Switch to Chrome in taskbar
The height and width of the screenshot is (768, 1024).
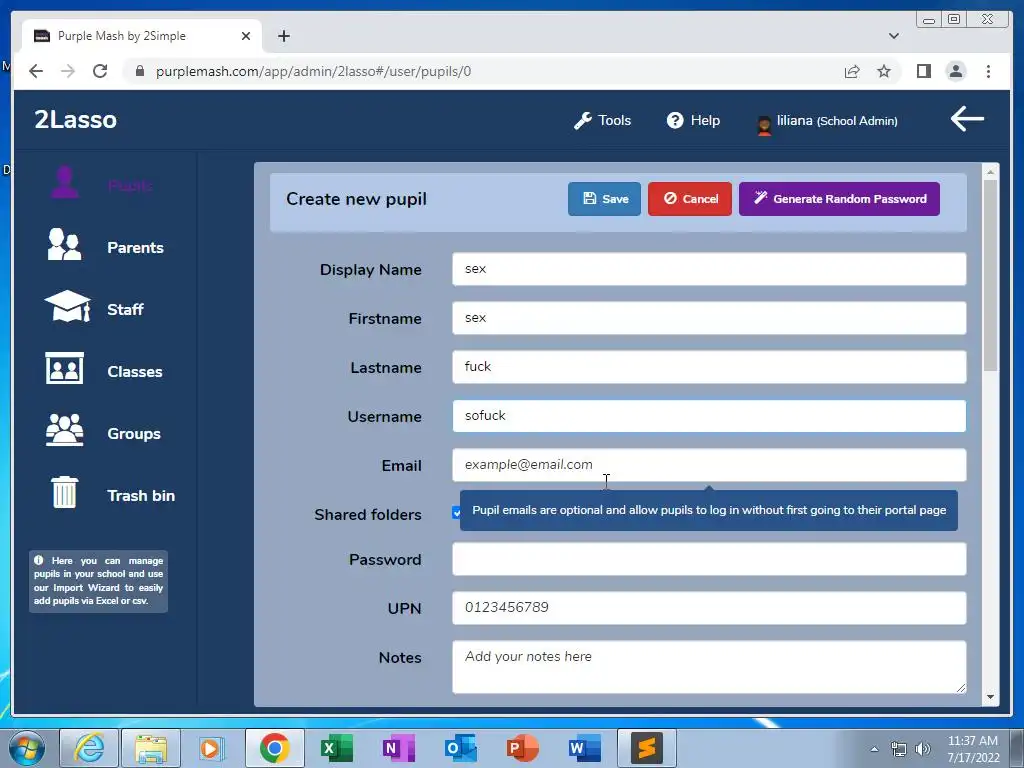(274, 748)
